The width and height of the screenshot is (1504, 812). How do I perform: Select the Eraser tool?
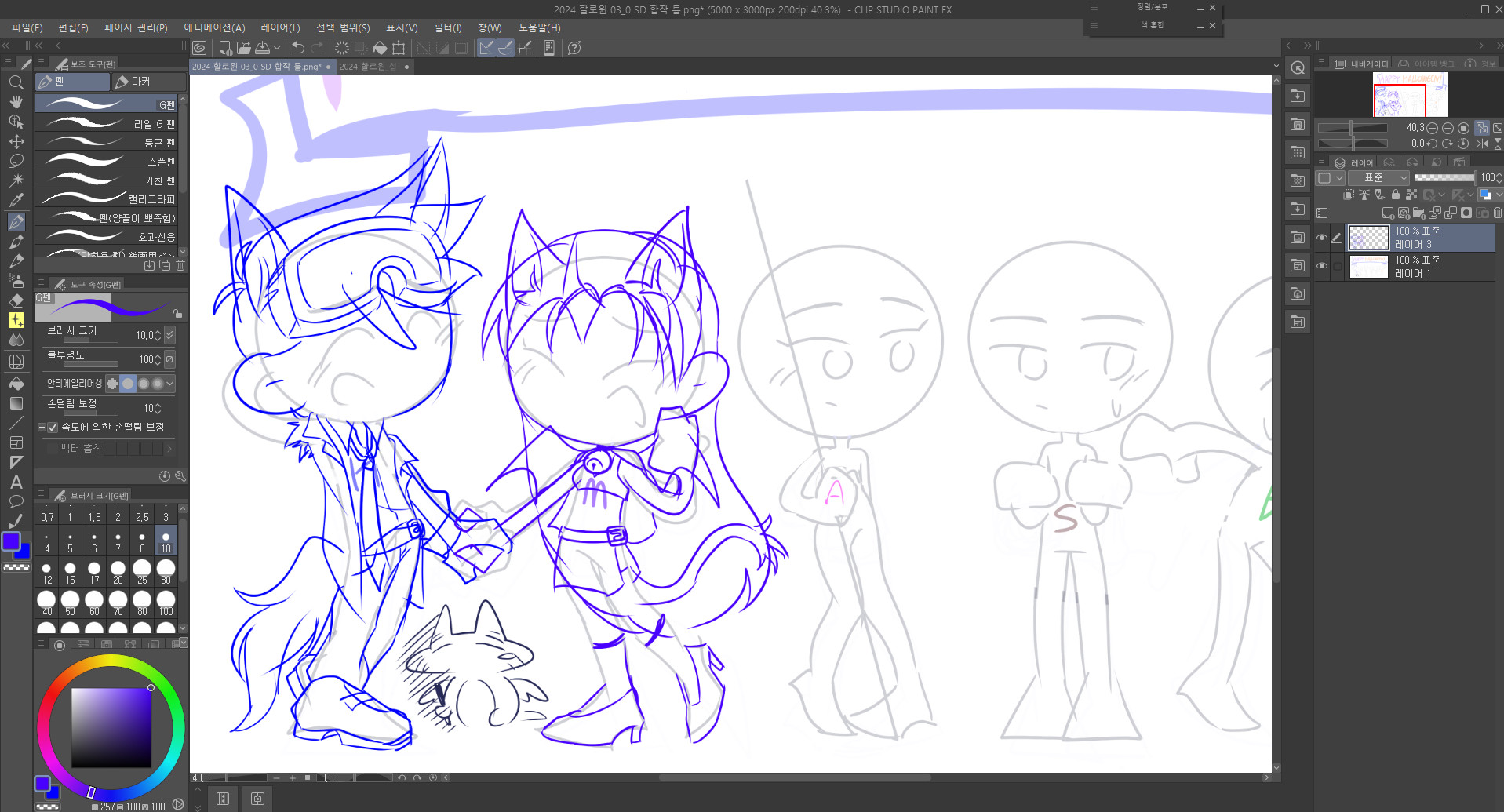[16, 300]
